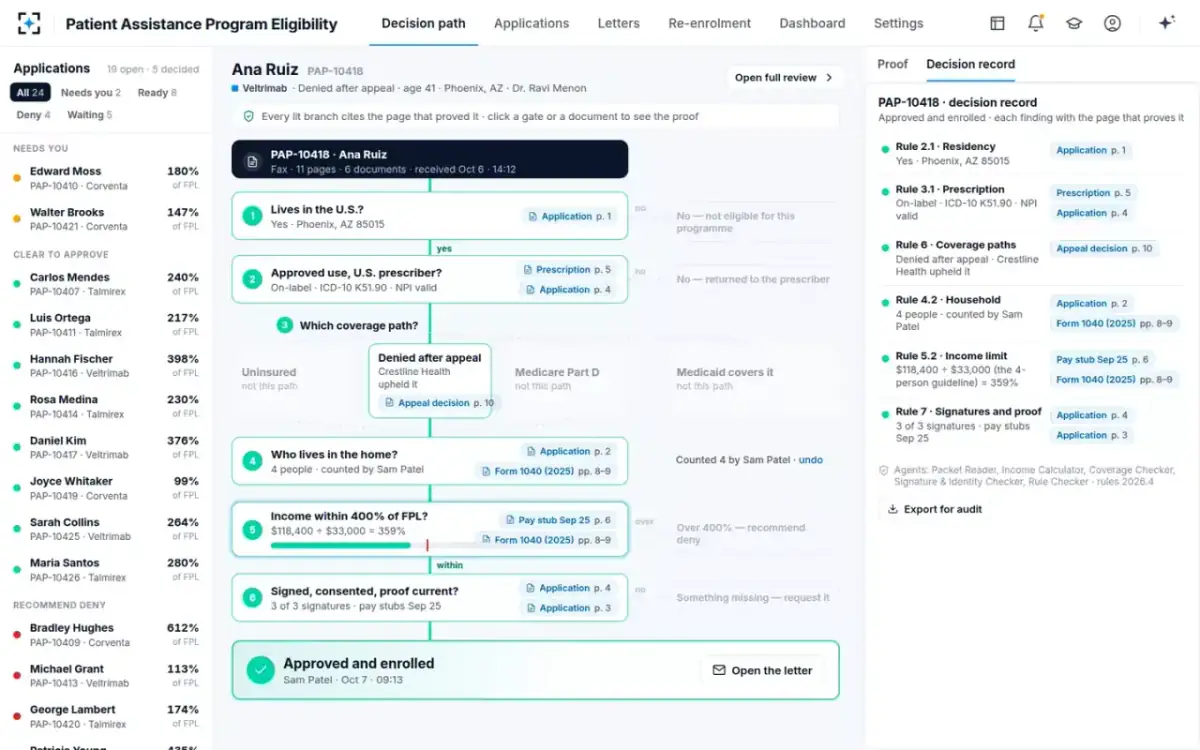Click Rule 4.2 Household entry

point(1030,313)
